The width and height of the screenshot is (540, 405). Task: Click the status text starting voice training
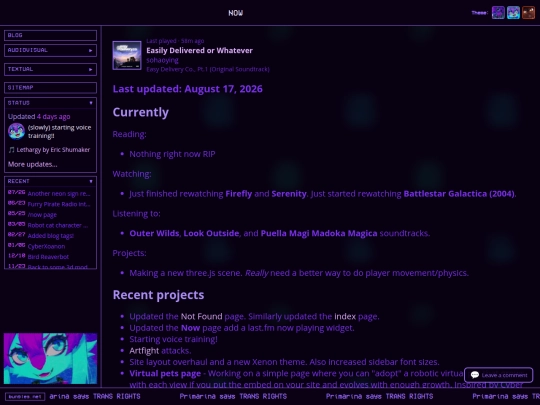click(59, 132)
